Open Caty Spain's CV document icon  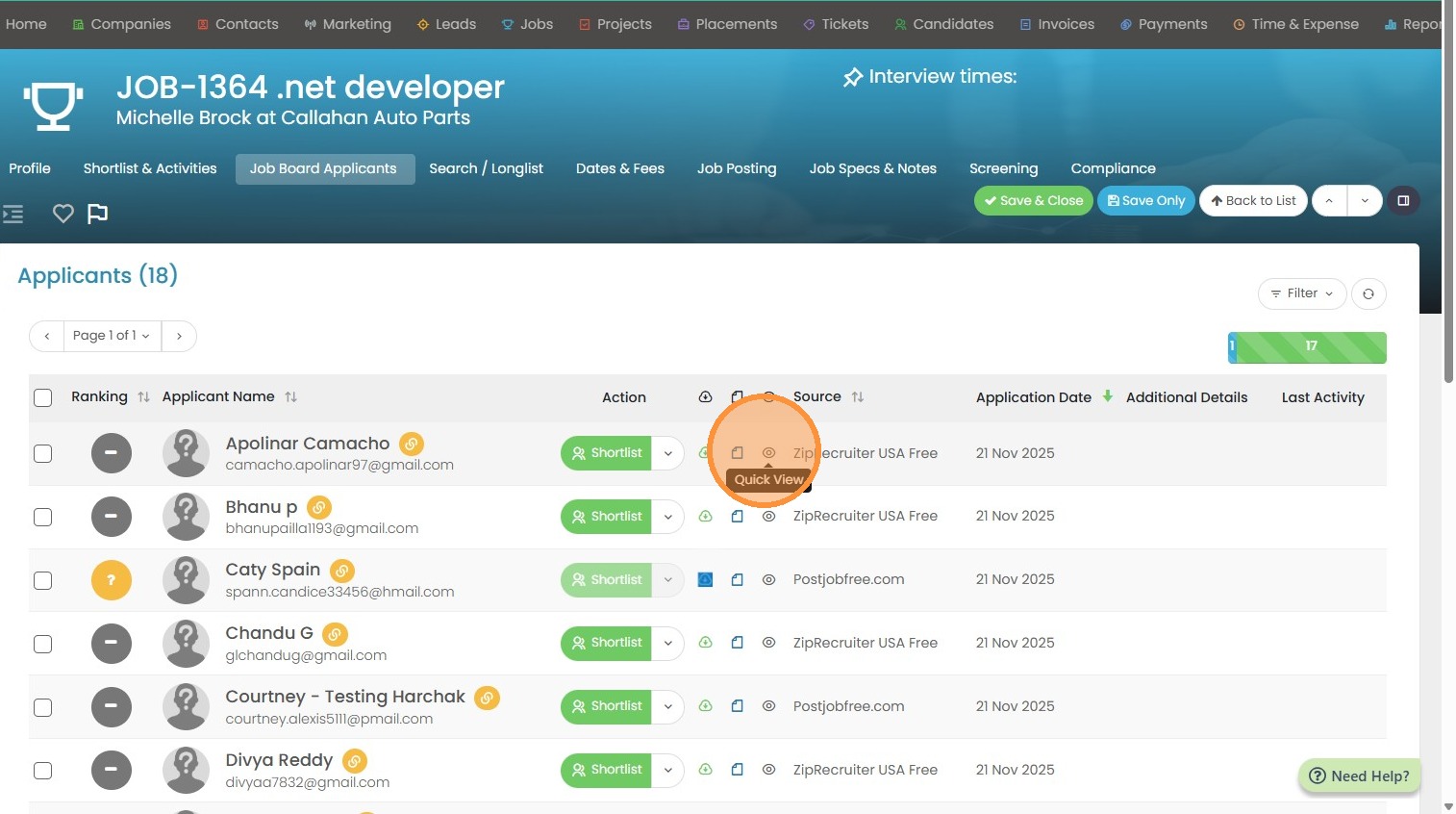click(737, 579)
